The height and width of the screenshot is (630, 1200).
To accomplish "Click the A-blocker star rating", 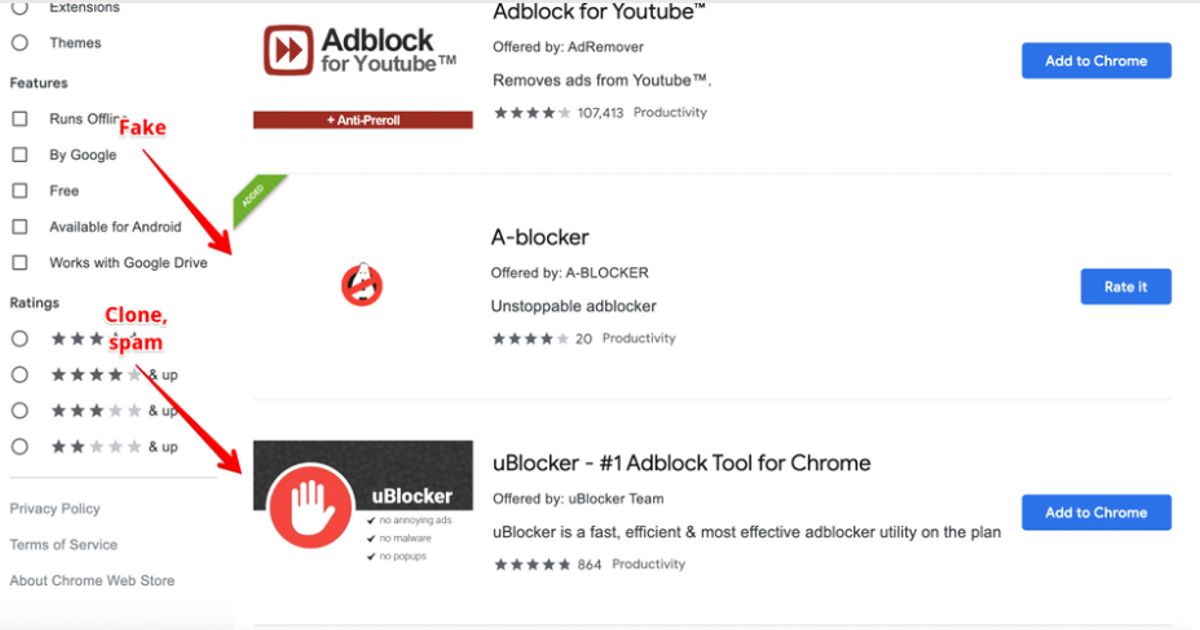I will (x=530, y=339).
